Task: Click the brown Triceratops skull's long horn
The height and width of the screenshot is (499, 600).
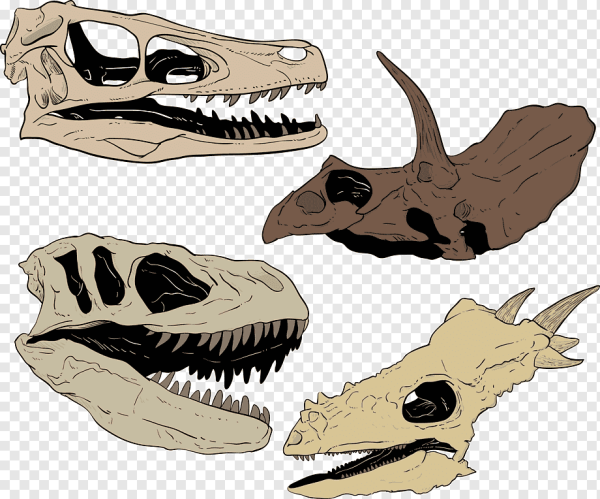Action: click(x=408, y=100)
